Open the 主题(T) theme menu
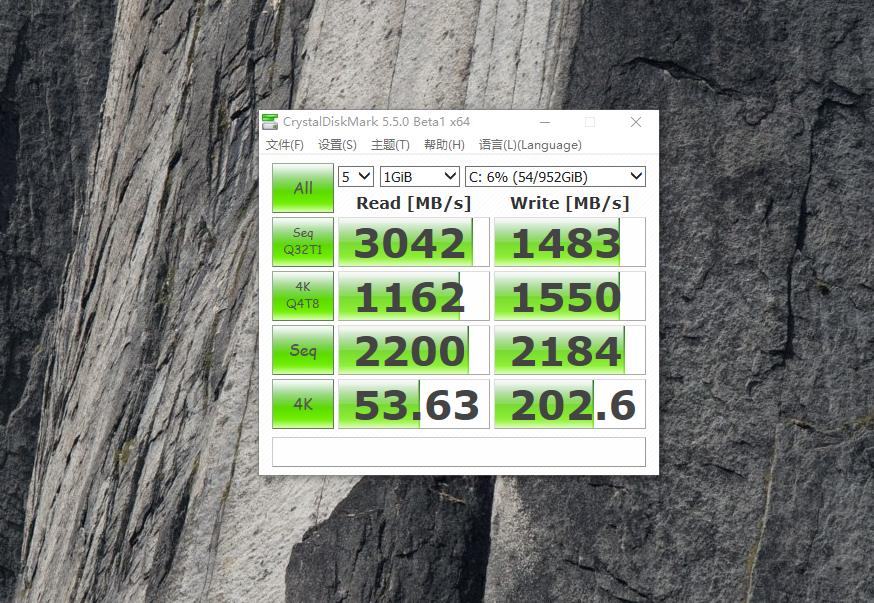Image resolution: width=874 pixels, height=603 pixels. (x=391, y=144)
